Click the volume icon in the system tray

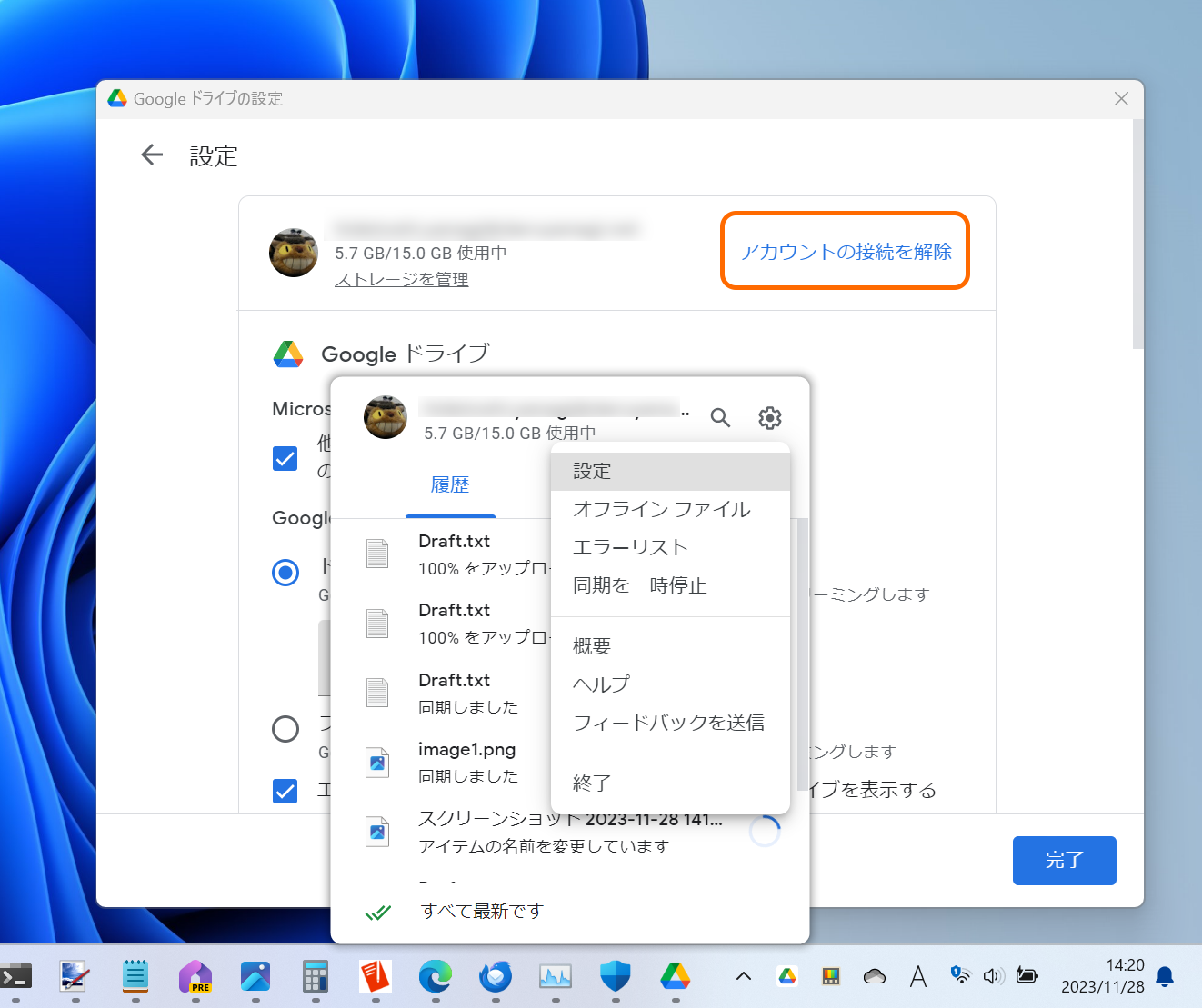click(993, 975)
